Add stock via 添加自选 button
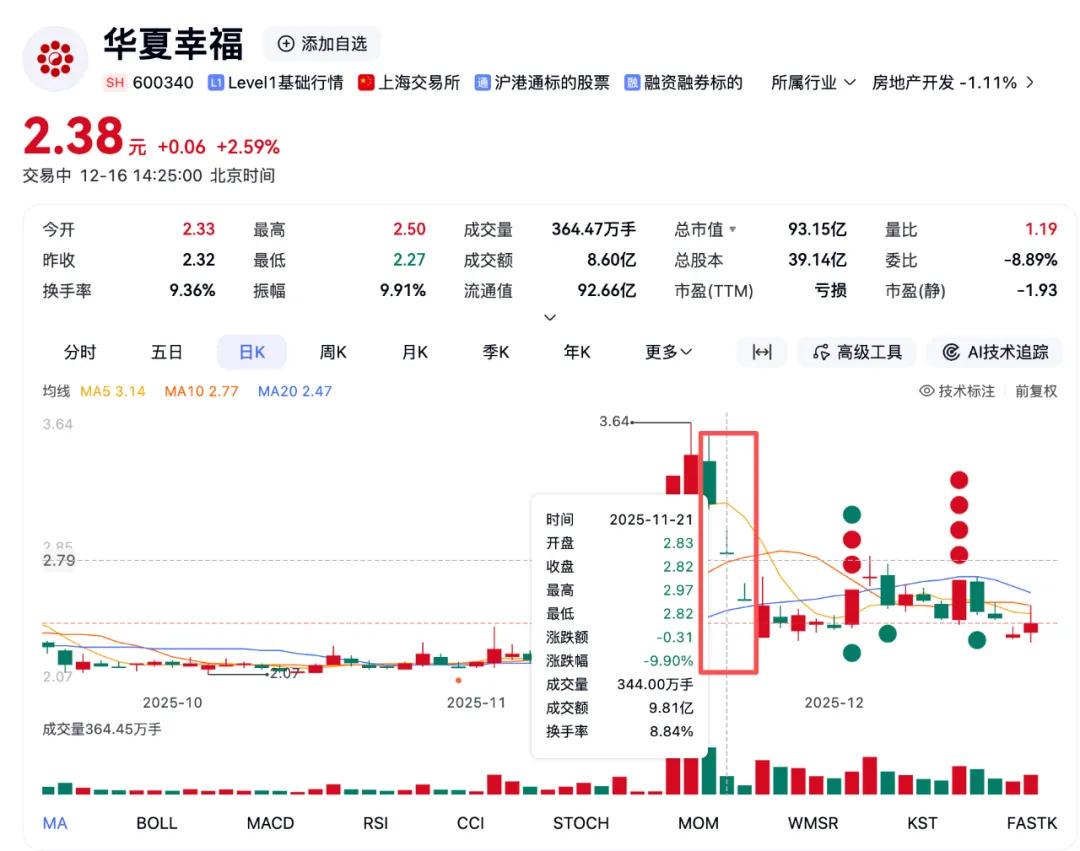The width and height of the screenshot is (1080, 851). click(x=322, y=44)
